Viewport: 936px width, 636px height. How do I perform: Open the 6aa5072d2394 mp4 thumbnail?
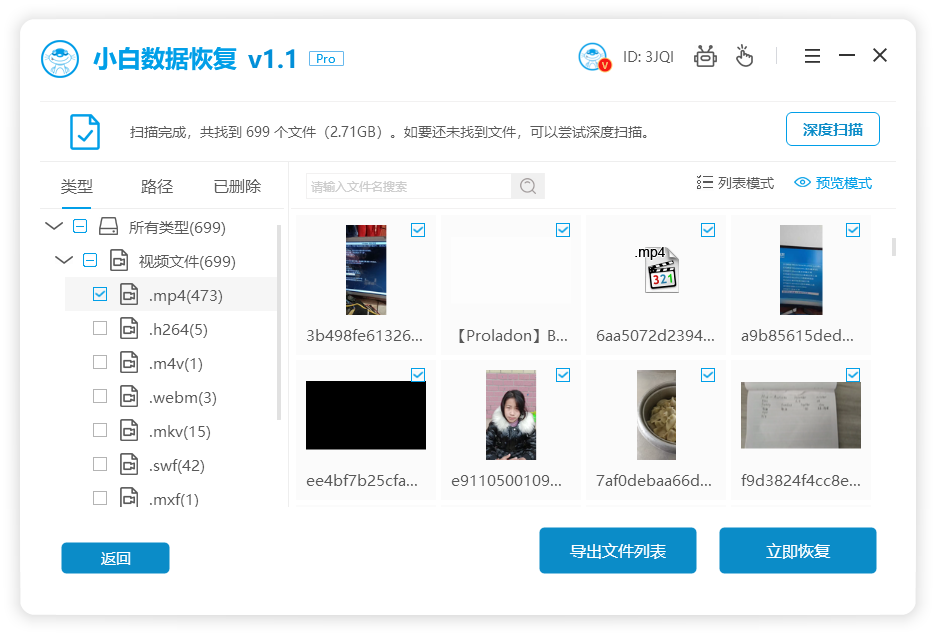(x=656, y=270)
